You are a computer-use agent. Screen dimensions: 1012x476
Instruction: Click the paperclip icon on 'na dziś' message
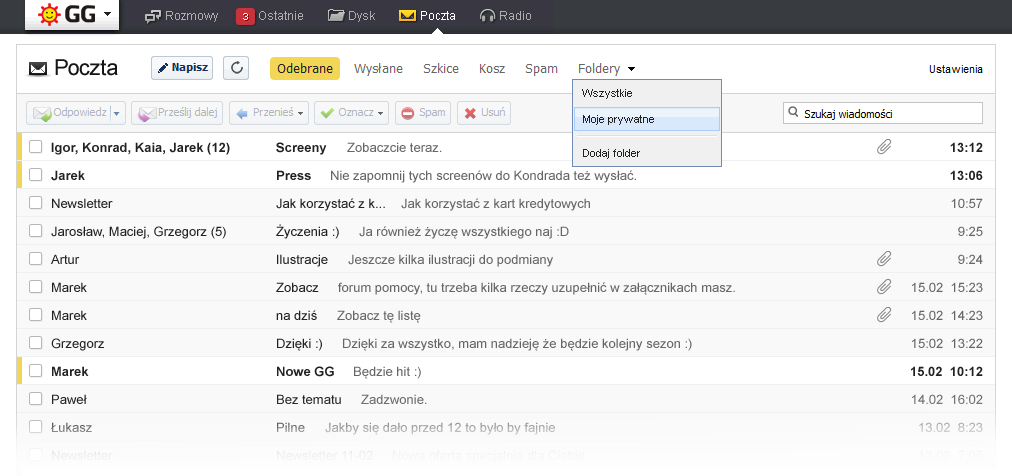pyautogui.click(x=884, y=315)
